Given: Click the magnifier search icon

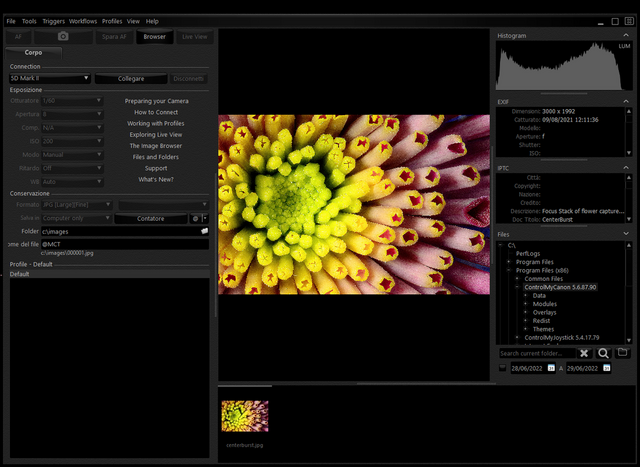Looking at the screenshot, I should click(603, 354).
